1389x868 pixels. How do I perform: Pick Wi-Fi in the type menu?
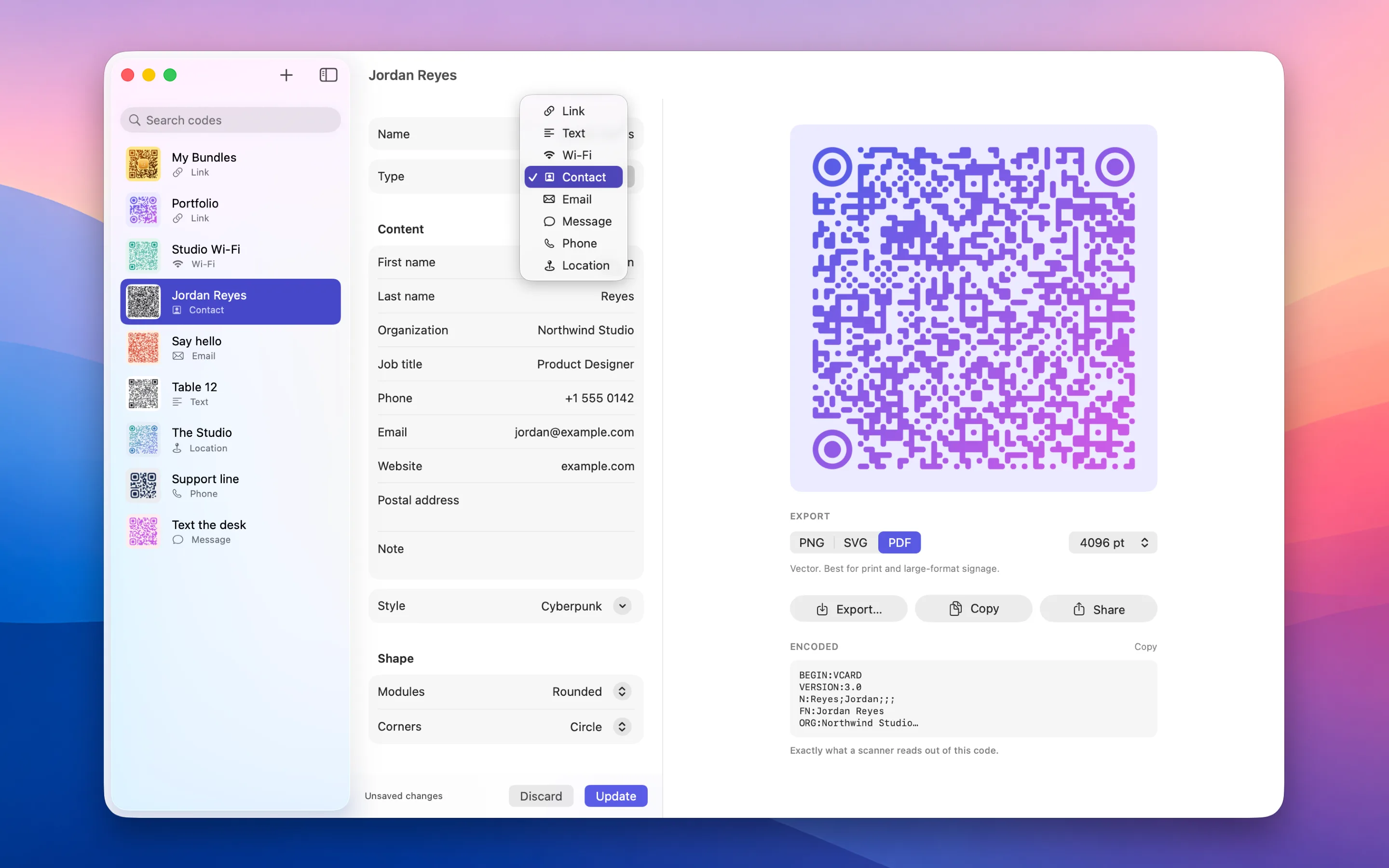[x=573, y=155]
